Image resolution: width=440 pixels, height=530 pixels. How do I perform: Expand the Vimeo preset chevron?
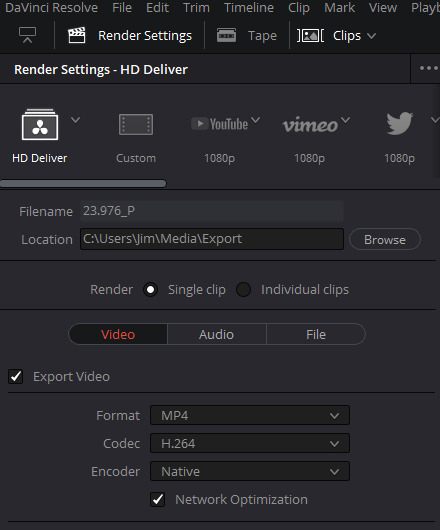tap(345, 120)
